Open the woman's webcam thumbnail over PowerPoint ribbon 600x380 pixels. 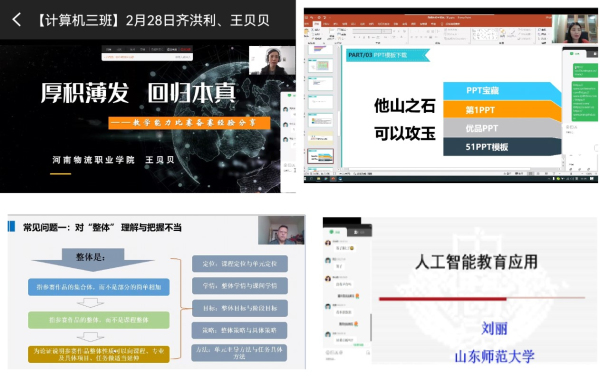(574, 29)
